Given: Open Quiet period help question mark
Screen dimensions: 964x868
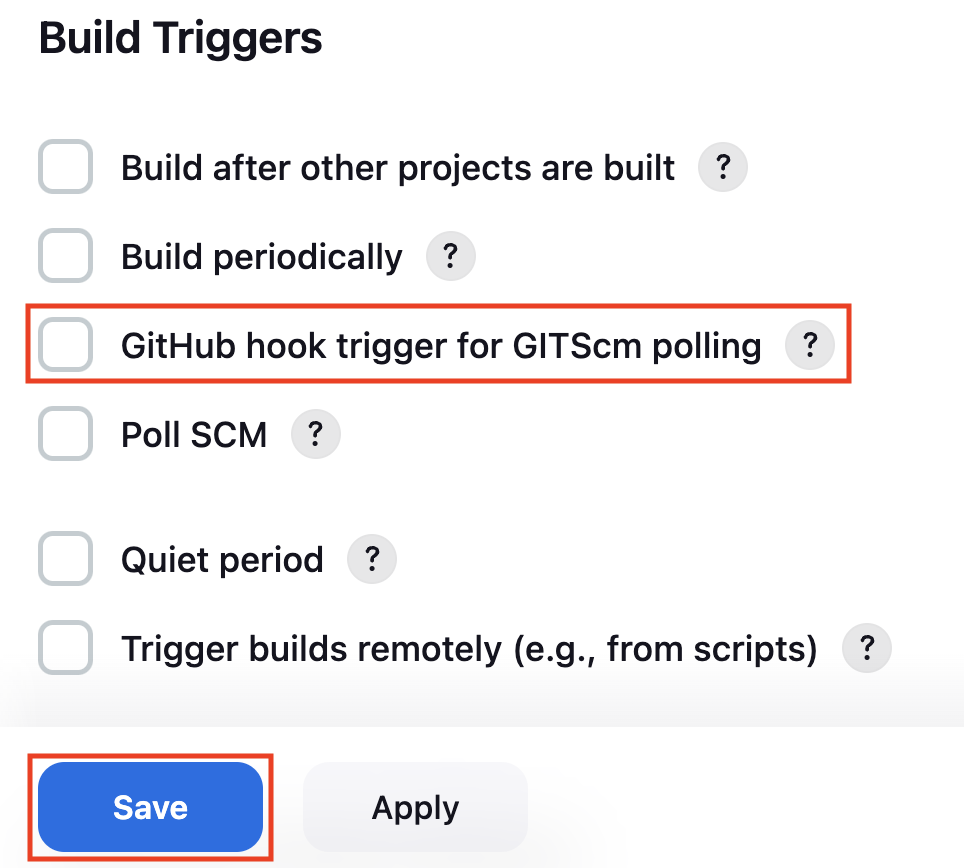Looking at the screenshot, I should (x=371, y=559).
